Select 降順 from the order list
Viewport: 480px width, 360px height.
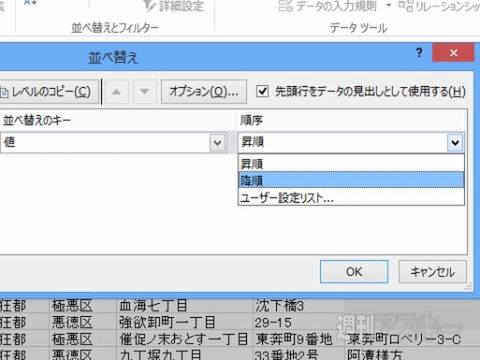click(351, 180)
